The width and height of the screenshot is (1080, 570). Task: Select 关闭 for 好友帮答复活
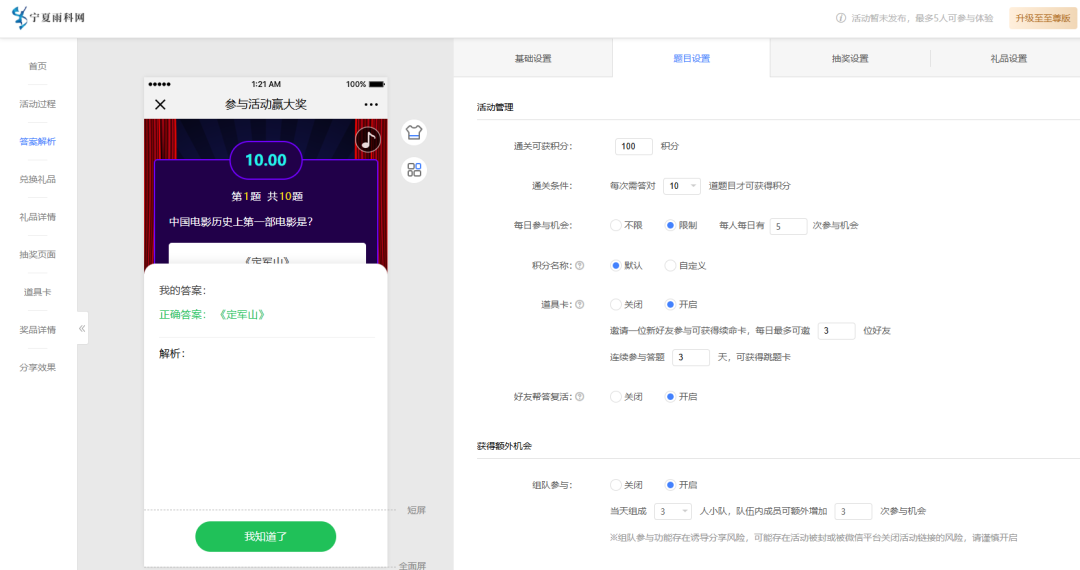(626, 397)
